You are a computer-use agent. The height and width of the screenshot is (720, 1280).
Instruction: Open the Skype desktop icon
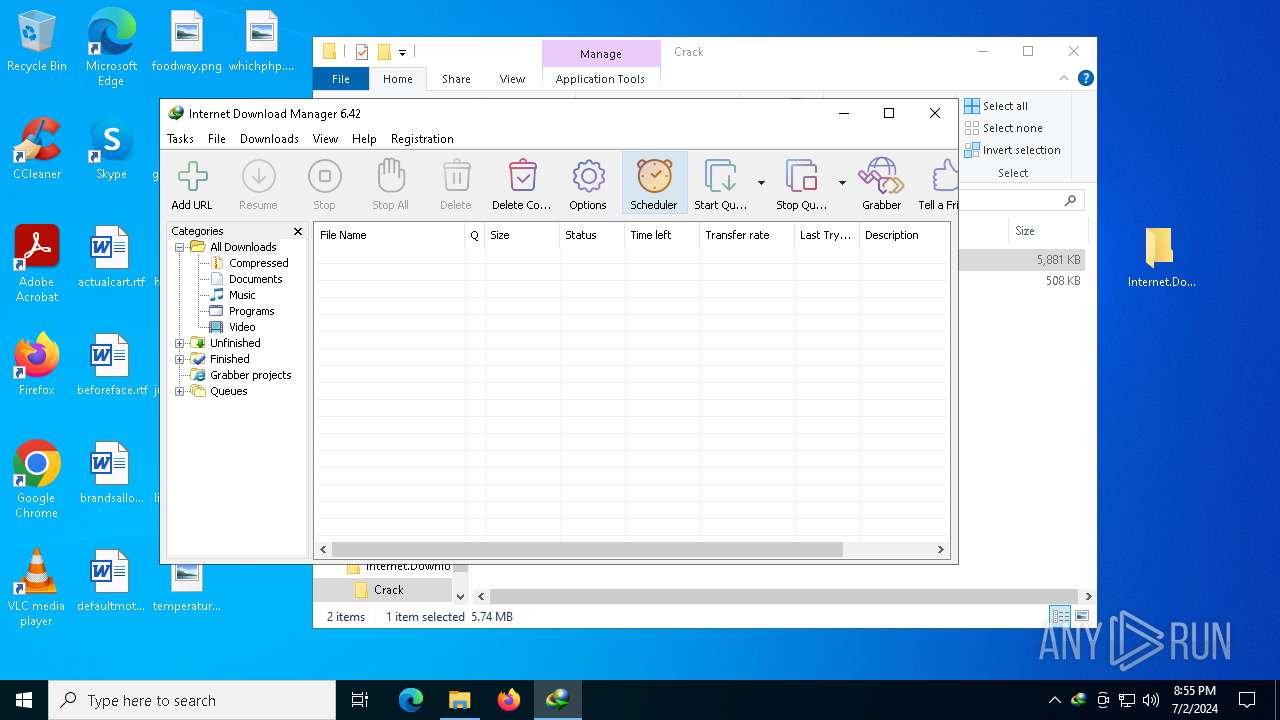[111, 150]
